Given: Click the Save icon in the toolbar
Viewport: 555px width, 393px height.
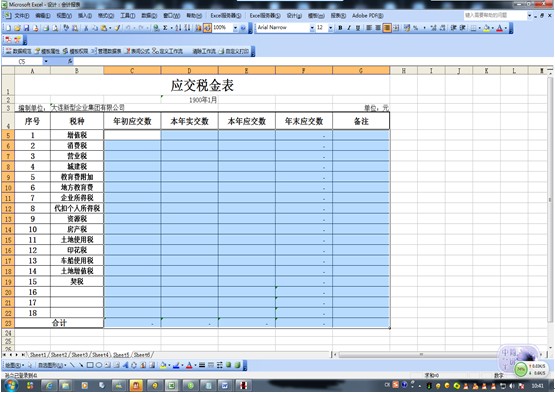Looking at the screenshot, I should pyautogui.click(x=26, y=28).
